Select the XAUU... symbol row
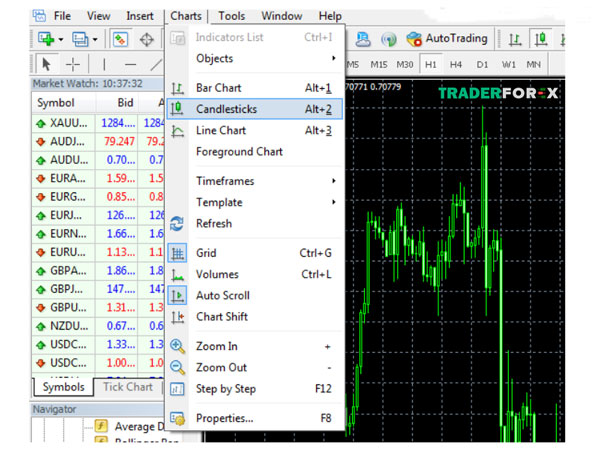The height and width of the screenshot is (450, 600). point(99,123)
